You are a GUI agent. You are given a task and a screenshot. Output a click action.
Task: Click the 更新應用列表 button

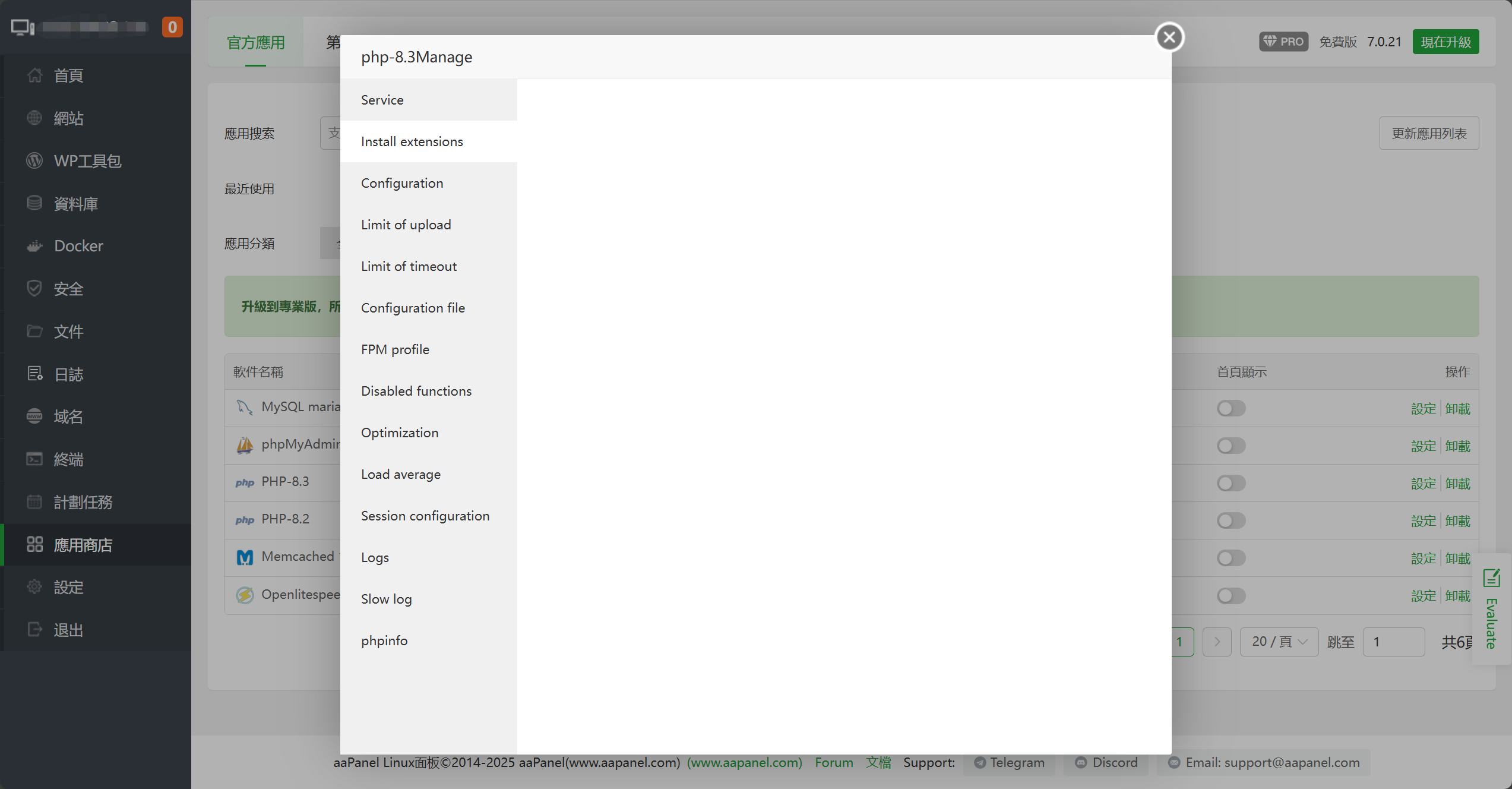tap(1429, 133)
